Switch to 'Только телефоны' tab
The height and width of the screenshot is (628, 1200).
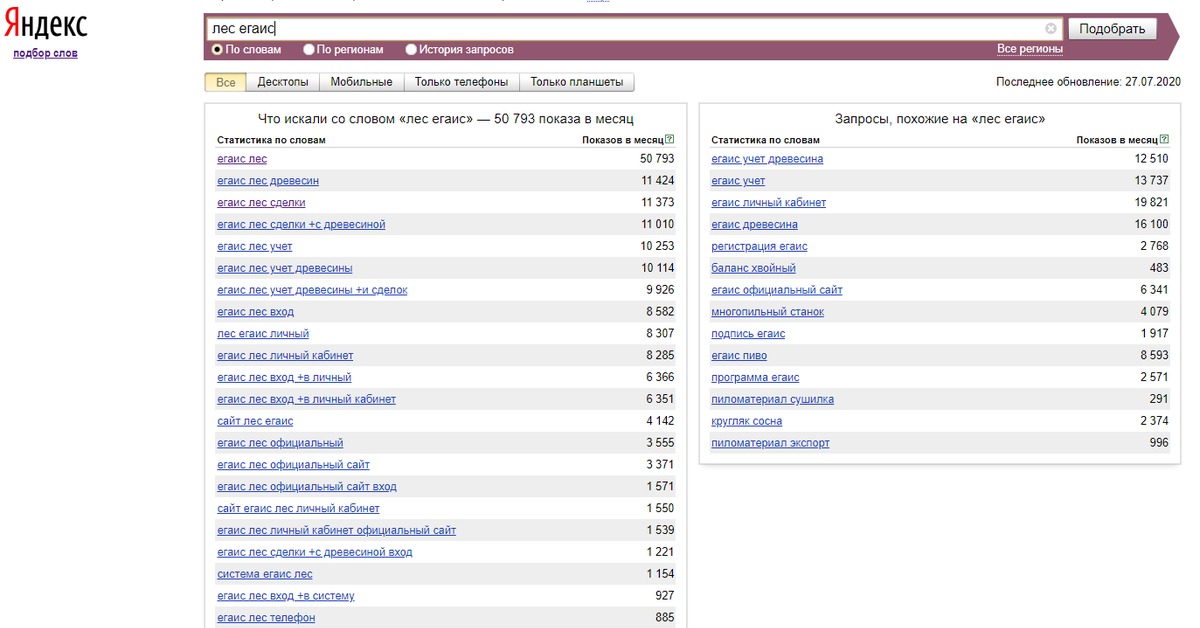pos(461,82)
